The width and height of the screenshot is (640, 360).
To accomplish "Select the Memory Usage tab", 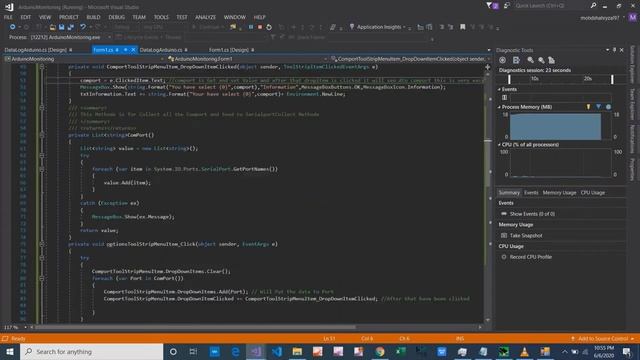I will [559, 193].
